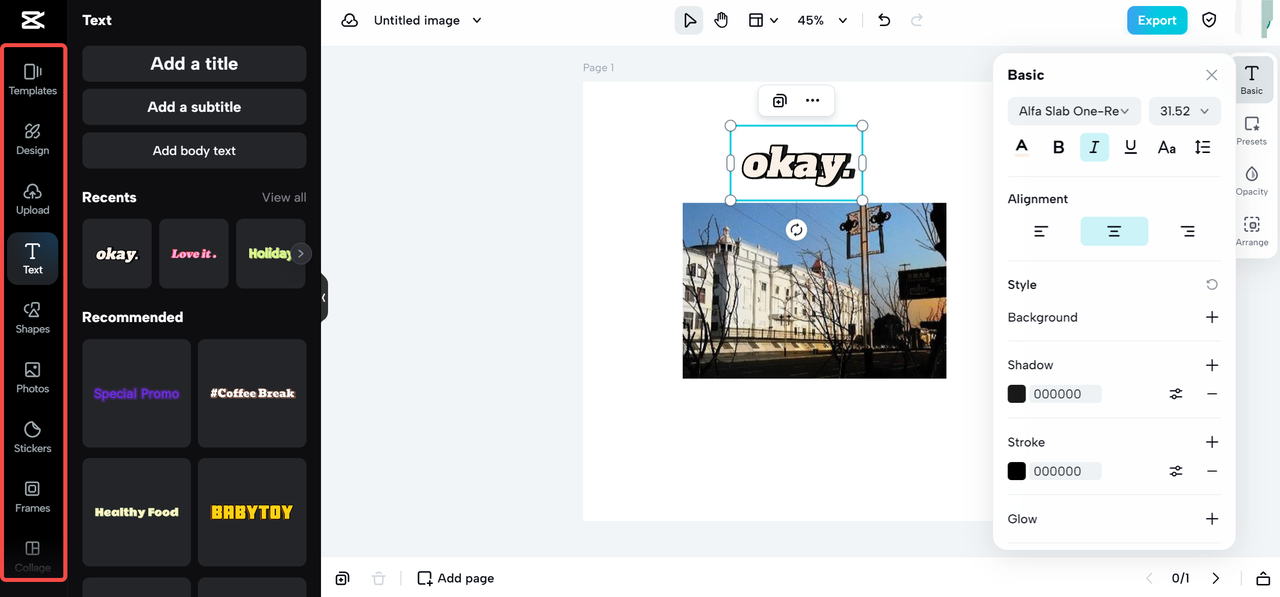Open the font size 31.52 dropdown
The width and height of the screenshot is (1280, 597).
click(1185, 111)
